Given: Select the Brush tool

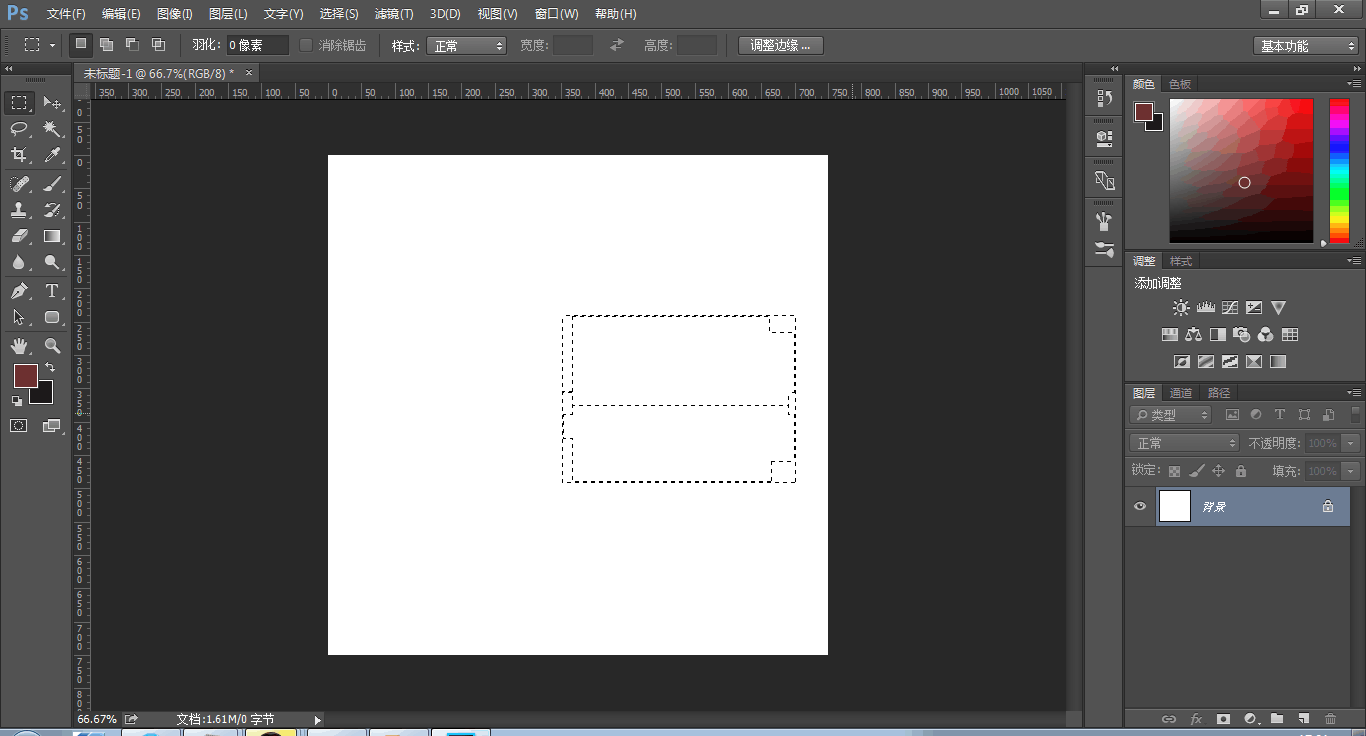Looking at the screenshot, I should click(x=52, y=184).
